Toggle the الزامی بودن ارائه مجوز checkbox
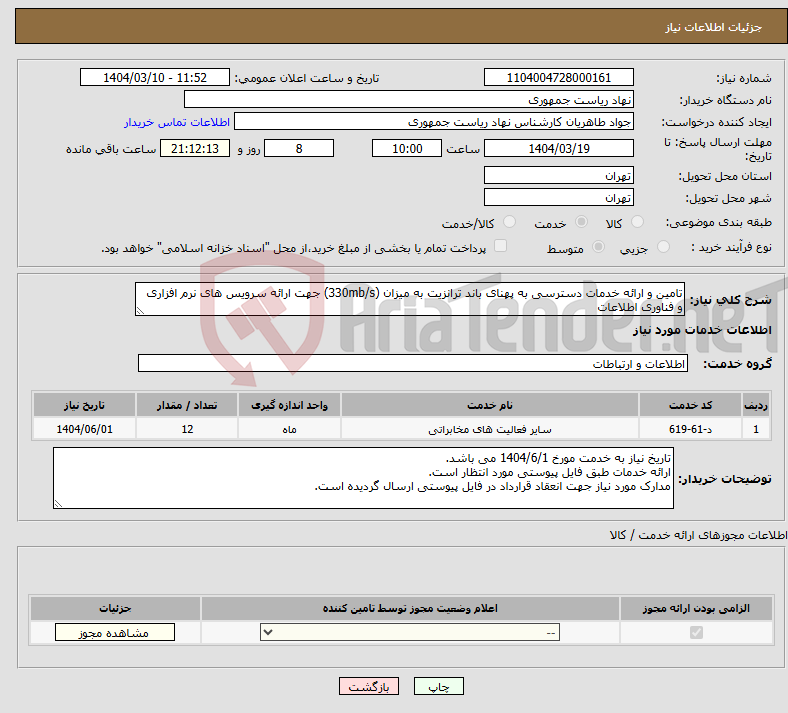Screen dimensions: 788x713 [696, 632]
